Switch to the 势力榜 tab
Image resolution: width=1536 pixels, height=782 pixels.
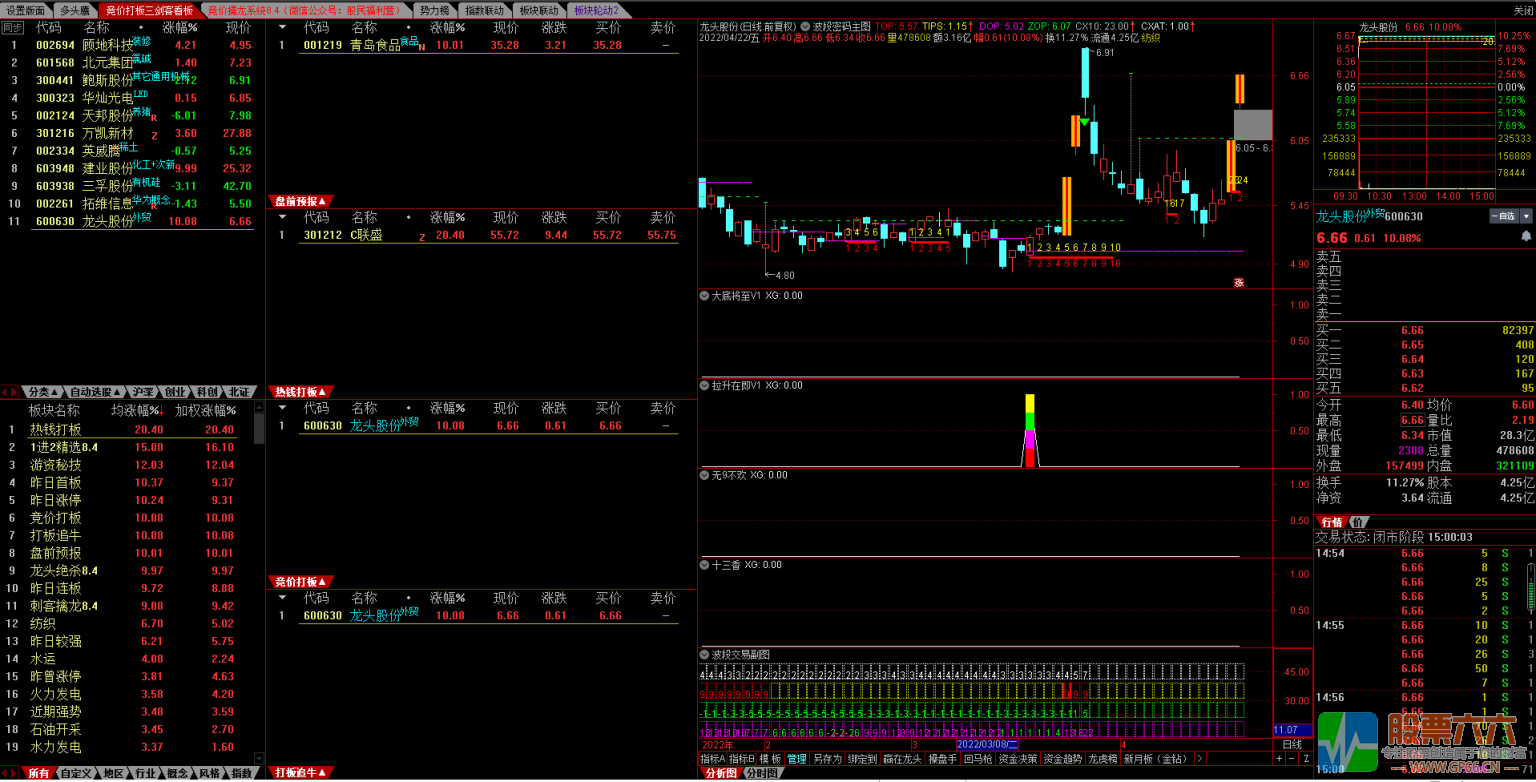[x=433, y=10]
